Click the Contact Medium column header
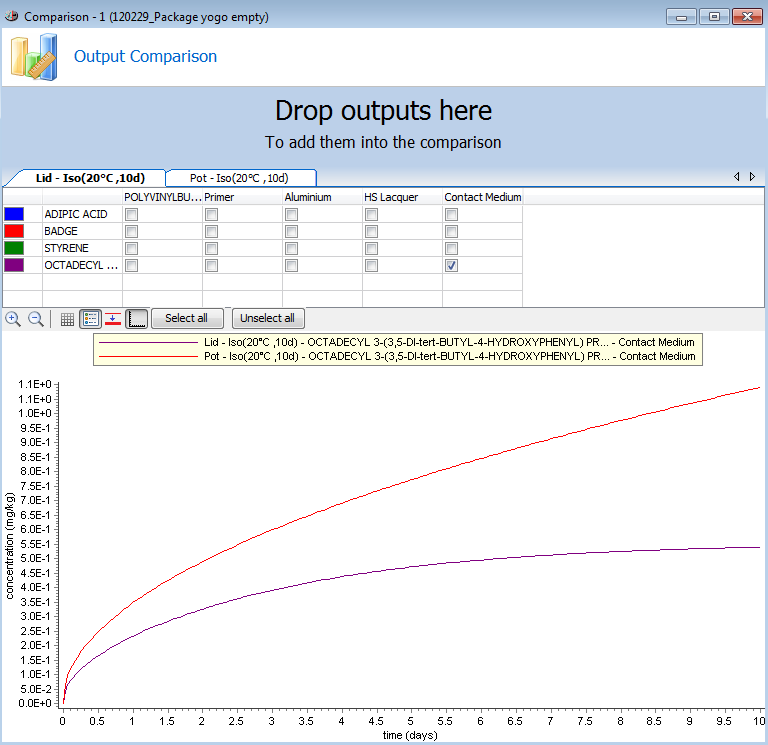The width and height of the screenshot is (768, 745). coord(482,197)
